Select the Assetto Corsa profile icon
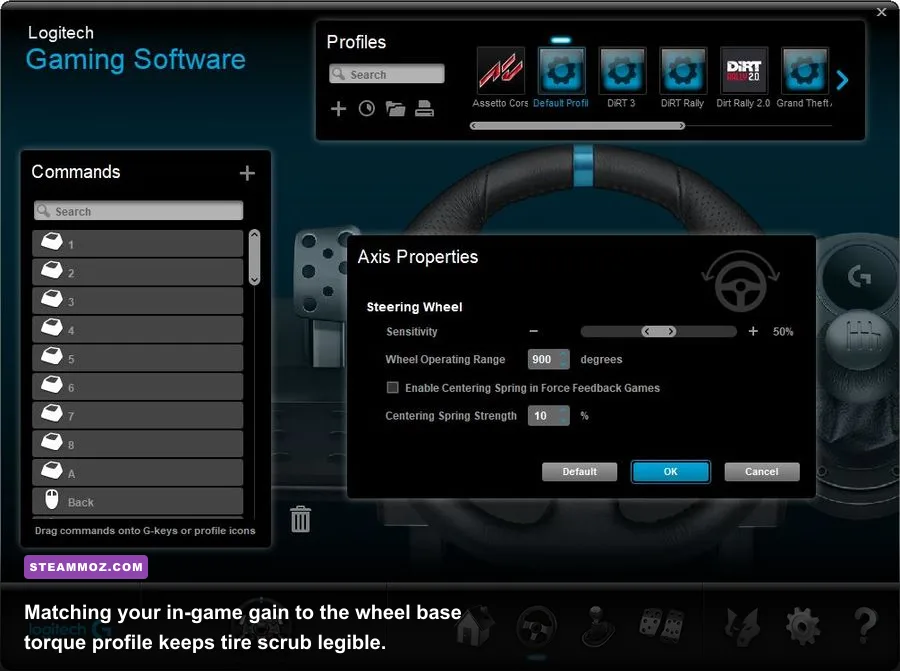This screenshot has height=671, width=900. [x=501, y=71]
